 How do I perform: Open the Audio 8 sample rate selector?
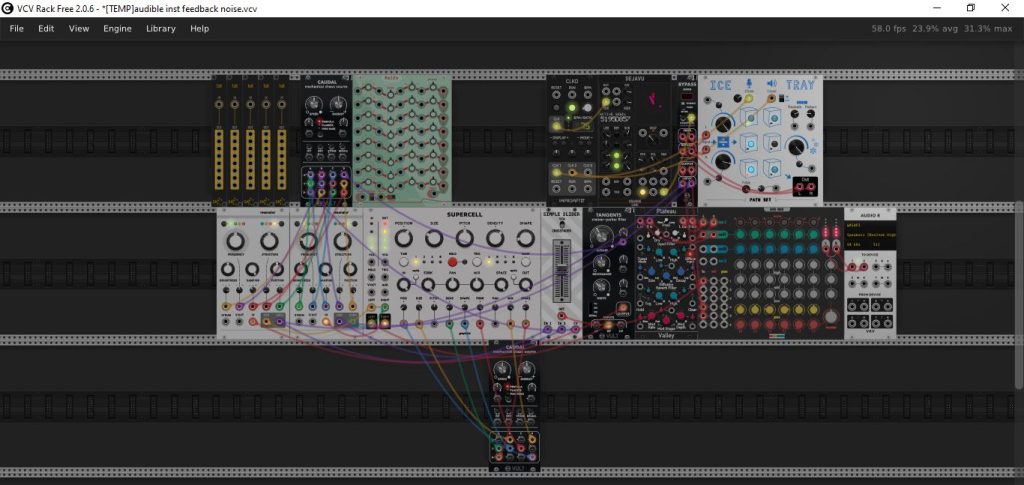pyautogui.click(x=856, y=243)
